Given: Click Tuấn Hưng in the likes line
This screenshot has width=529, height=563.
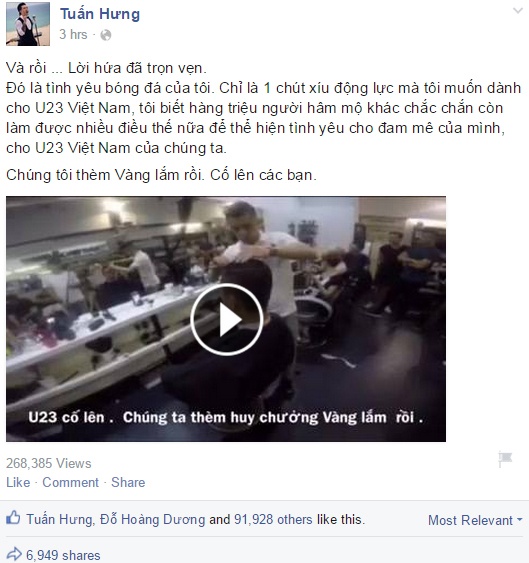Looking at the screenshot, I should [x=59, y=520].
